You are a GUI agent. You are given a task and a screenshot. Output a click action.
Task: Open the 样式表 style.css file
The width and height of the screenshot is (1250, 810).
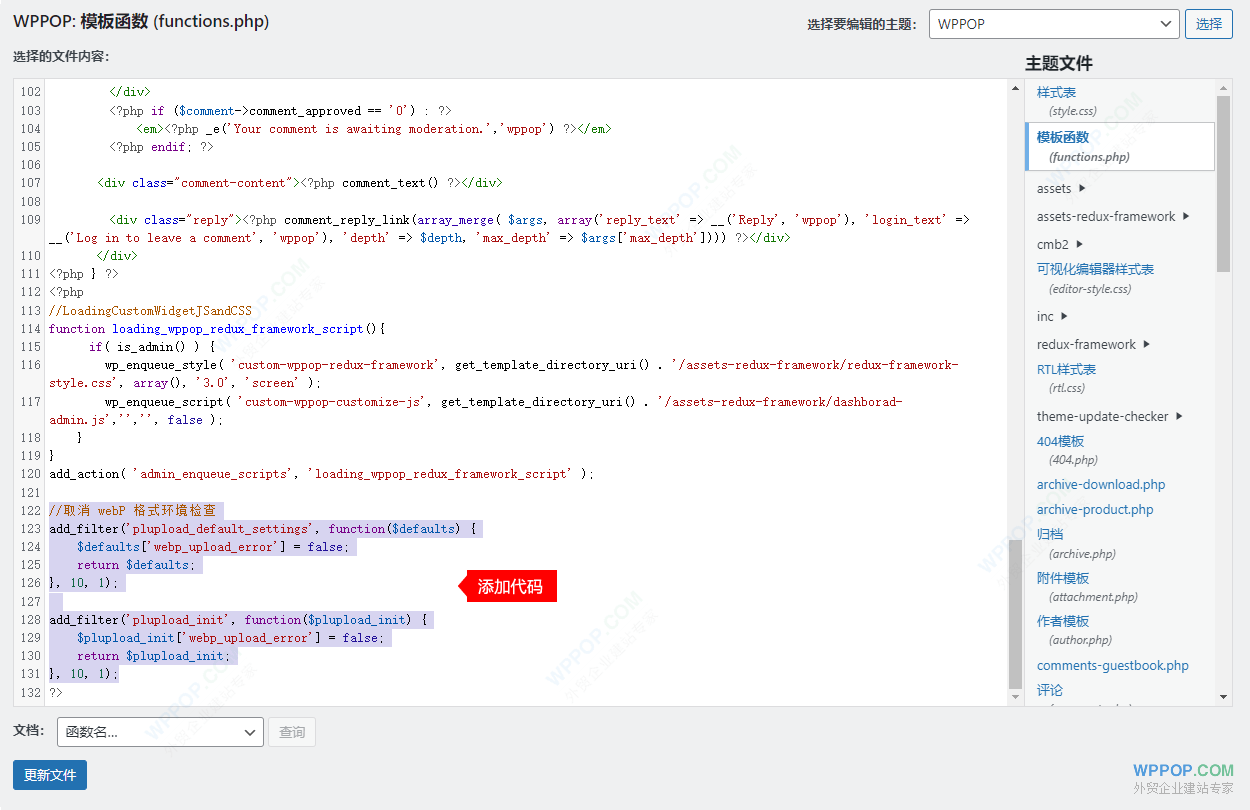point(1056,93)
